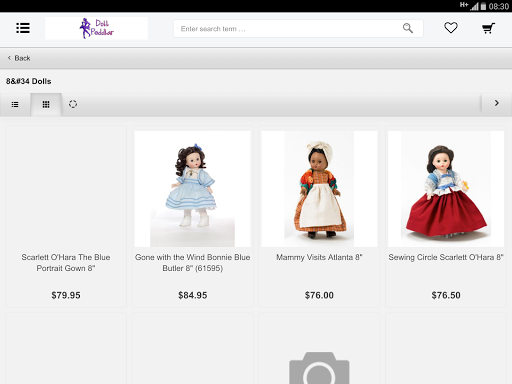Switch to list view layout
512x384 pixels.
coord(15,104)
